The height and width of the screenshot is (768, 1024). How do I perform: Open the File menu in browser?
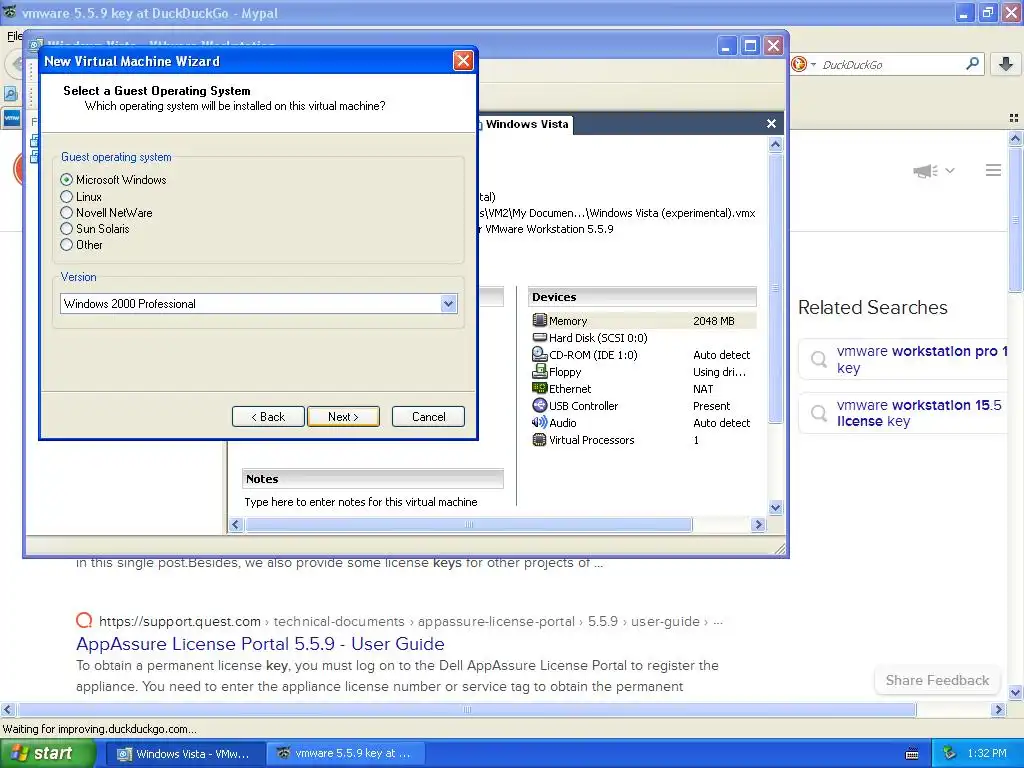[x=14, y=36]
